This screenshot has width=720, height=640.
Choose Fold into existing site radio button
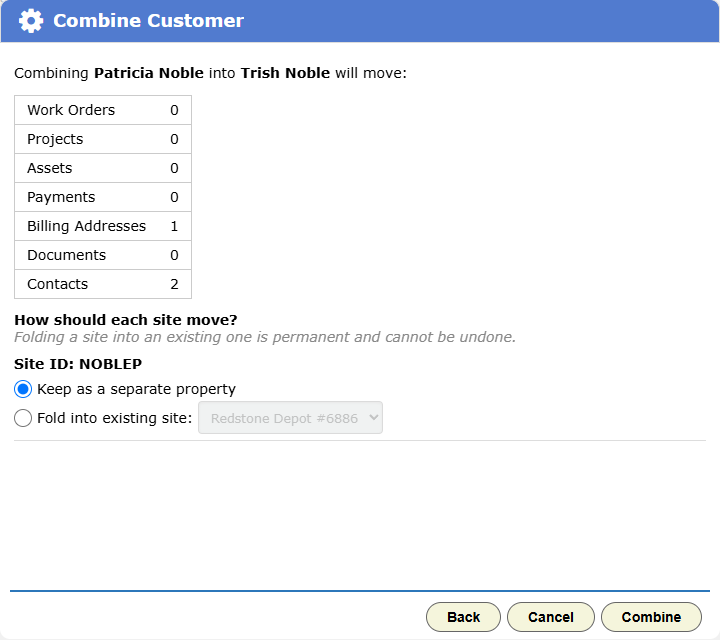click(23, 418)
